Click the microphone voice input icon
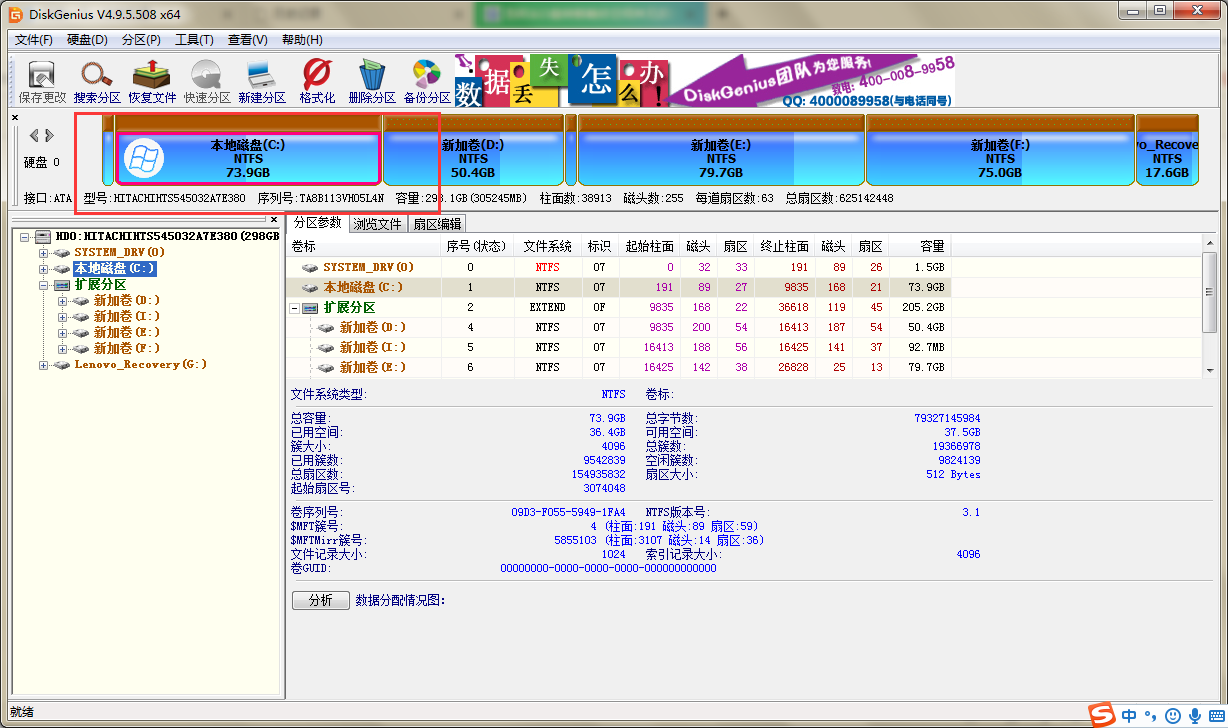 (x=1194, y=716)
